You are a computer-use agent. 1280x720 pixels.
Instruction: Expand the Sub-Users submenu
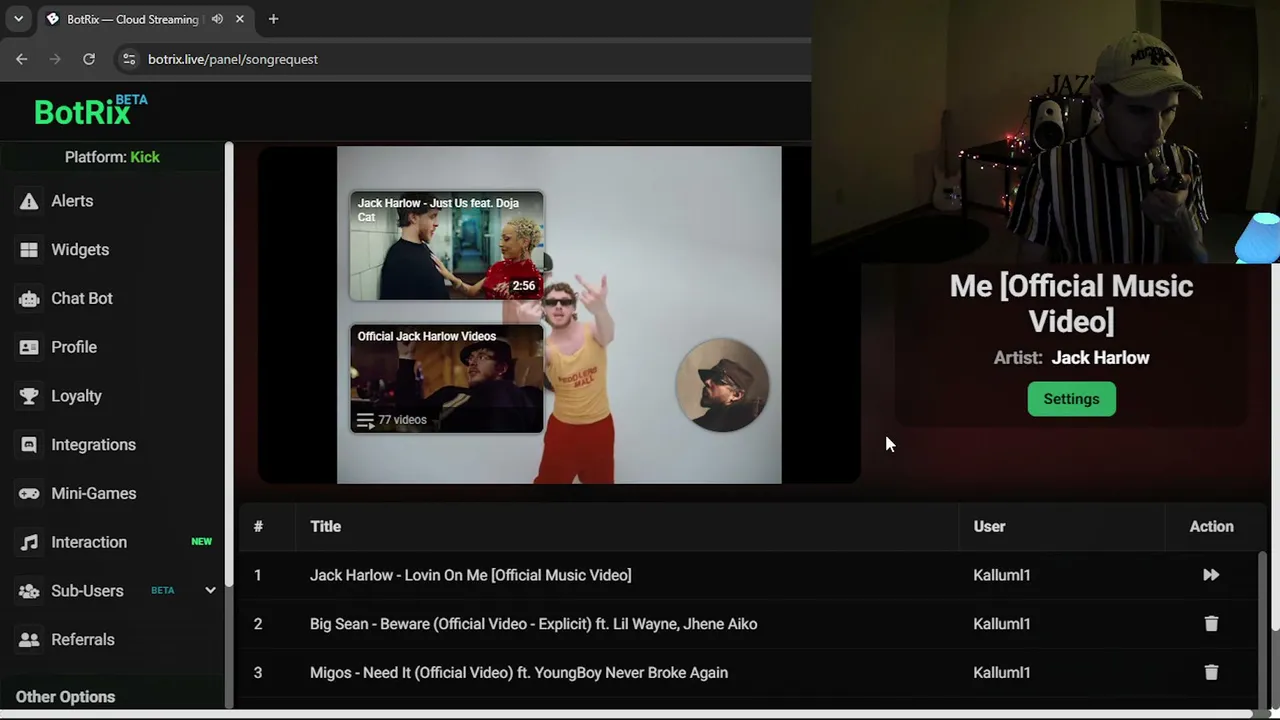(210, 591)
